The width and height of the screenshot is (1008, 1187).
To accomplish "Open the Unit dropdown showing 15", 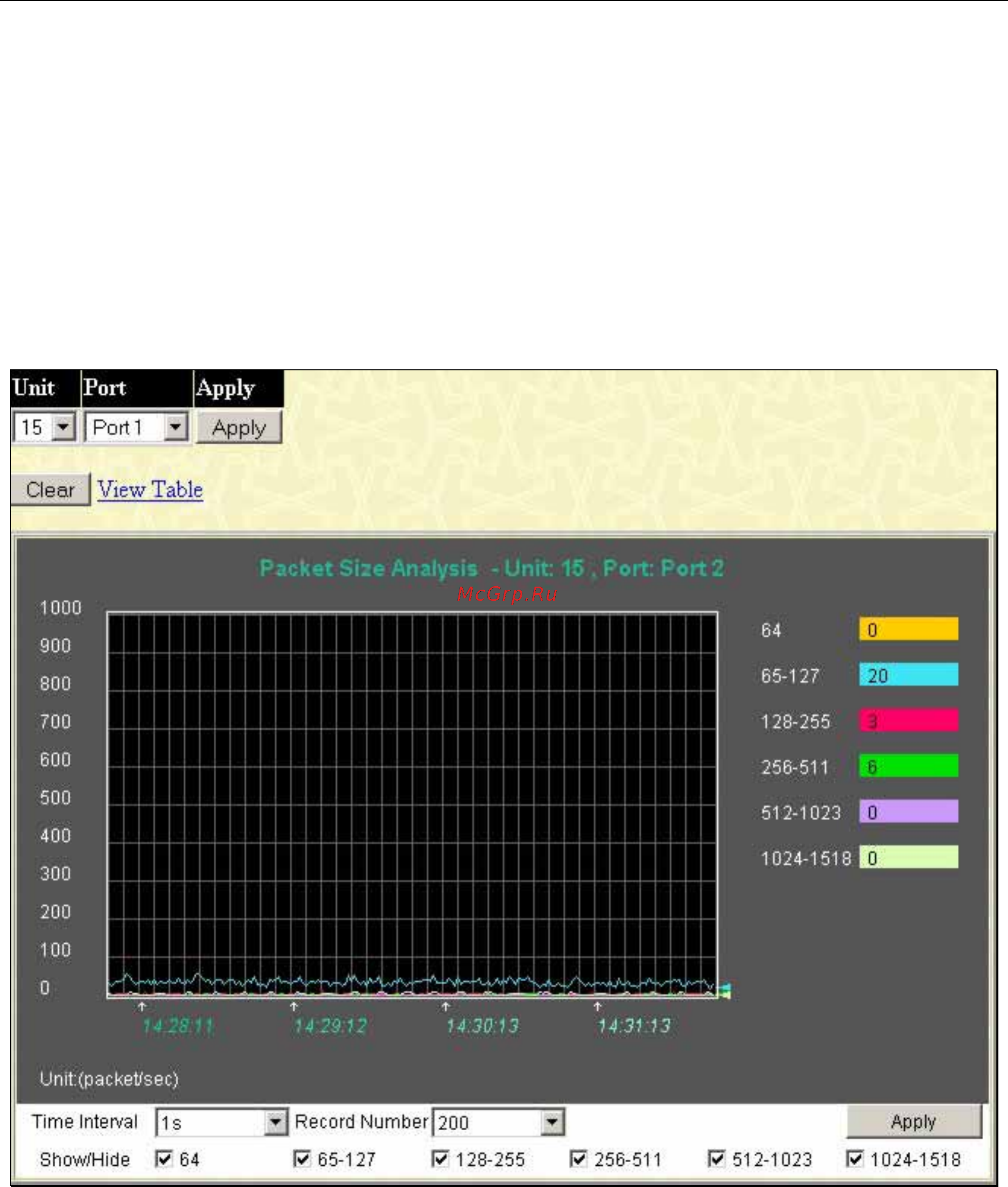I will (44, 427).
